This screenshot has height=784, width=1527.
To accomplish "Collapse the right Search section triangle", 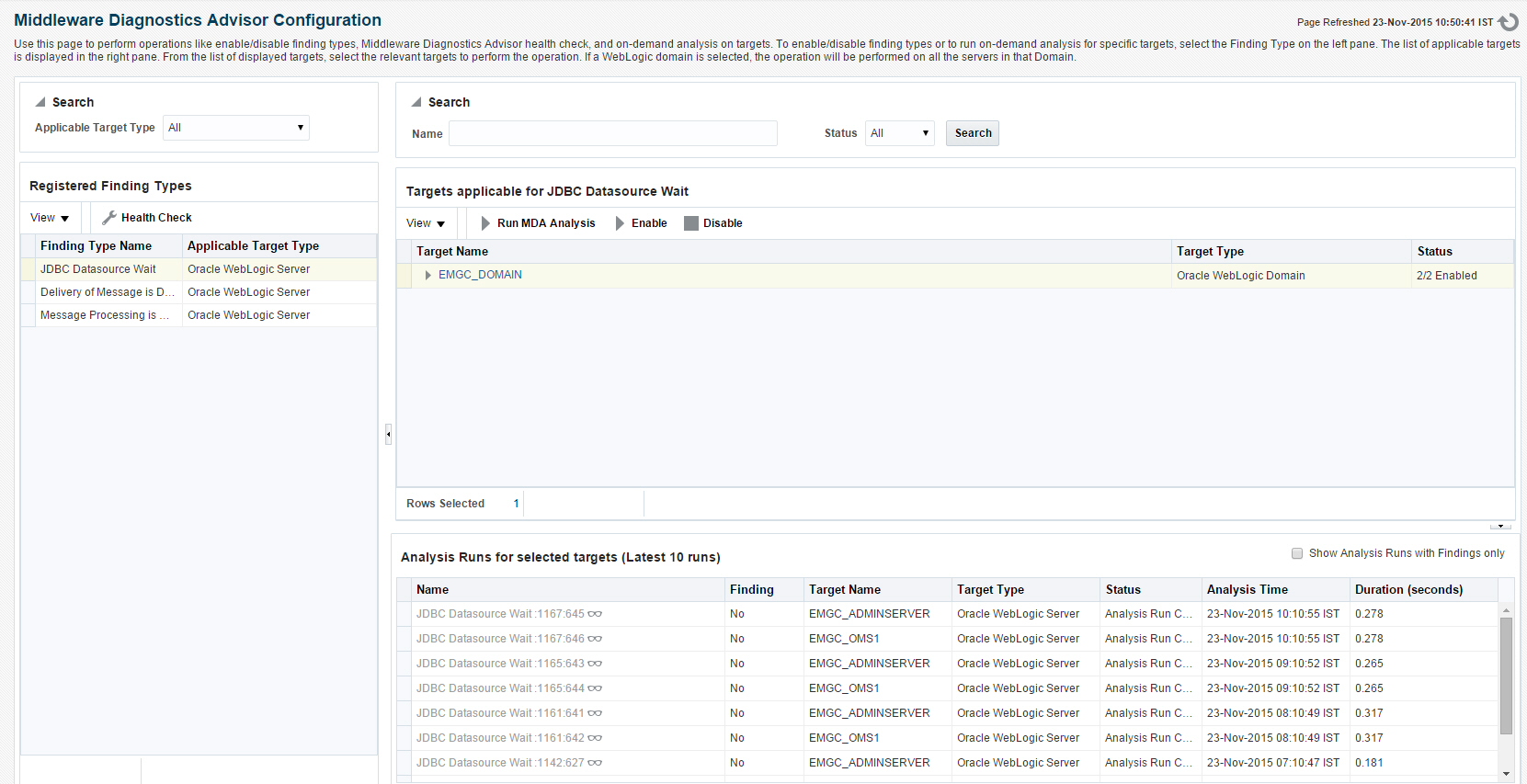I will 416,102.
